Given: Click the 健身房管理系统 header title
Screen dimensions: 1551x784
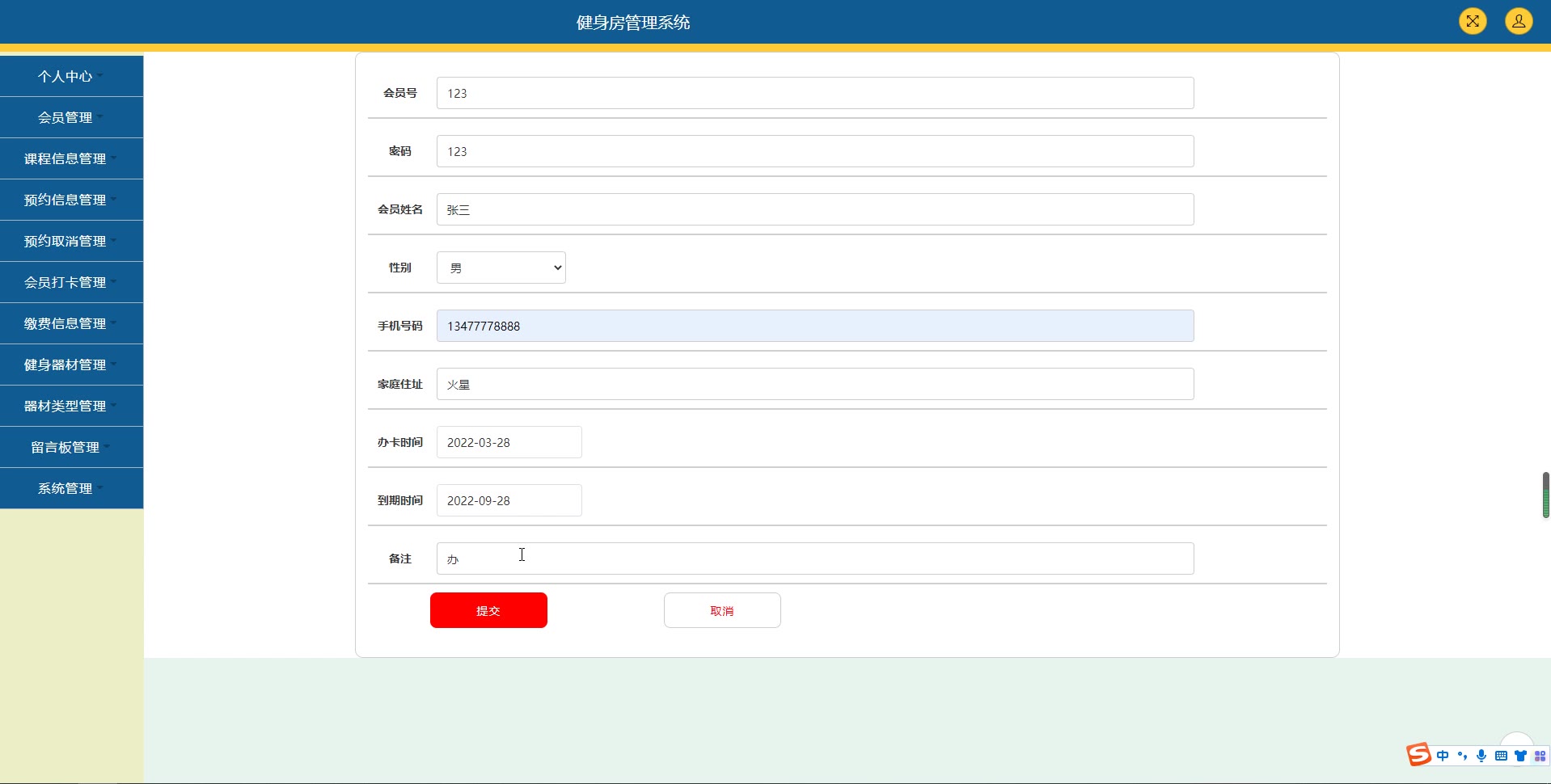Looking at the screenshot, I should point(633,23).
